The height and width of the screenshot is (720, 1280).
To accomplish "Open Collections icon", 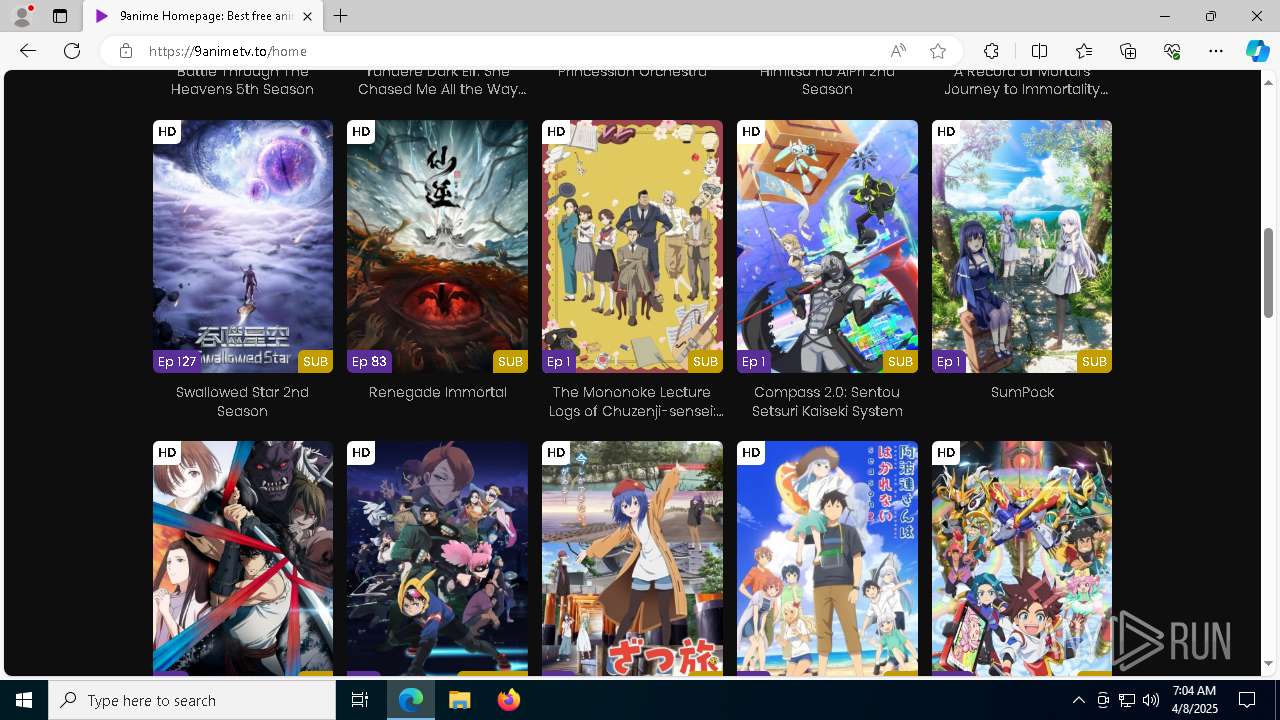I will tap(1128, 51).
